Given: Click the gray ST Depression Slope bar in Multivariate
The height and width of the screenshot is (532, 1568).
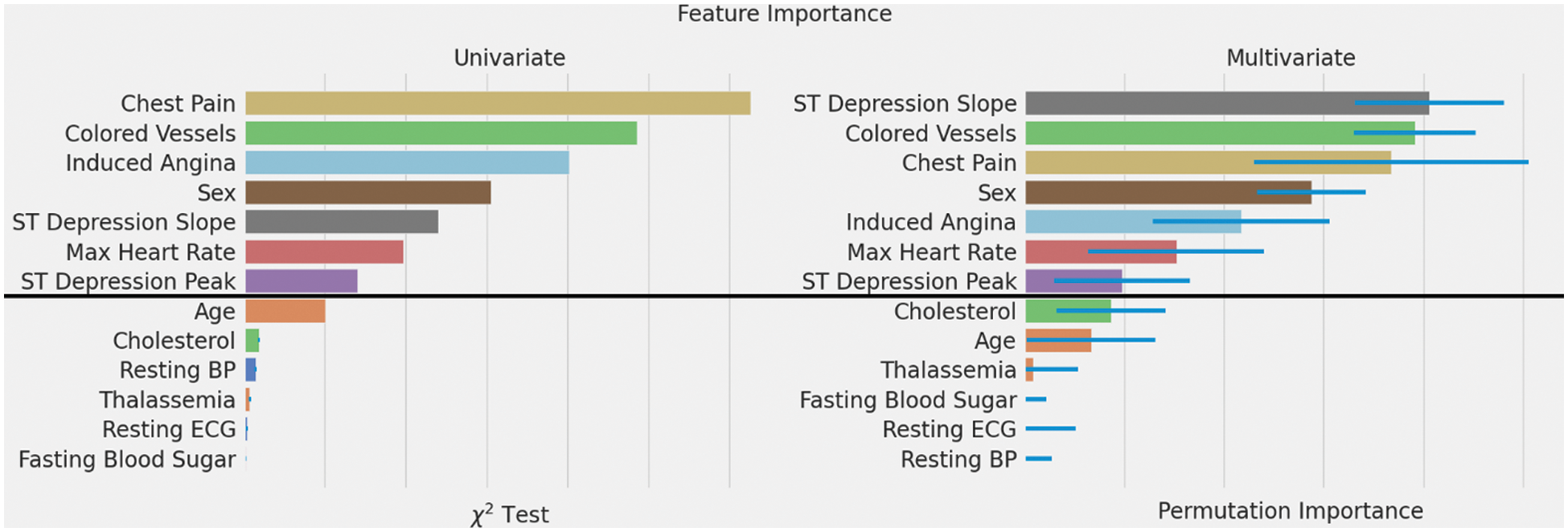Looking at the screenshot, I should [x=1190, y=103].
